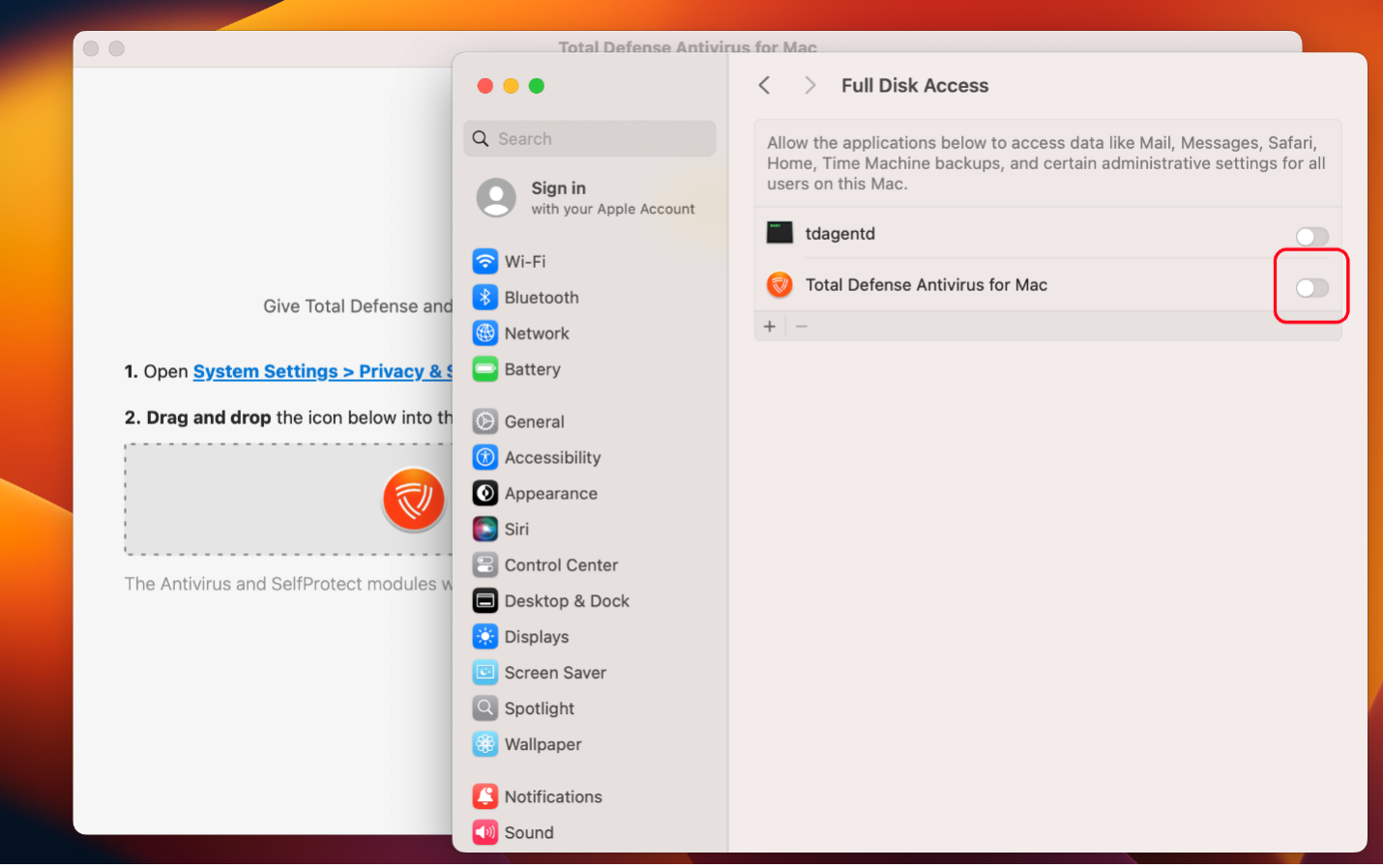Click the Appearance label text

pyautogui.click(x=551, y=493)
